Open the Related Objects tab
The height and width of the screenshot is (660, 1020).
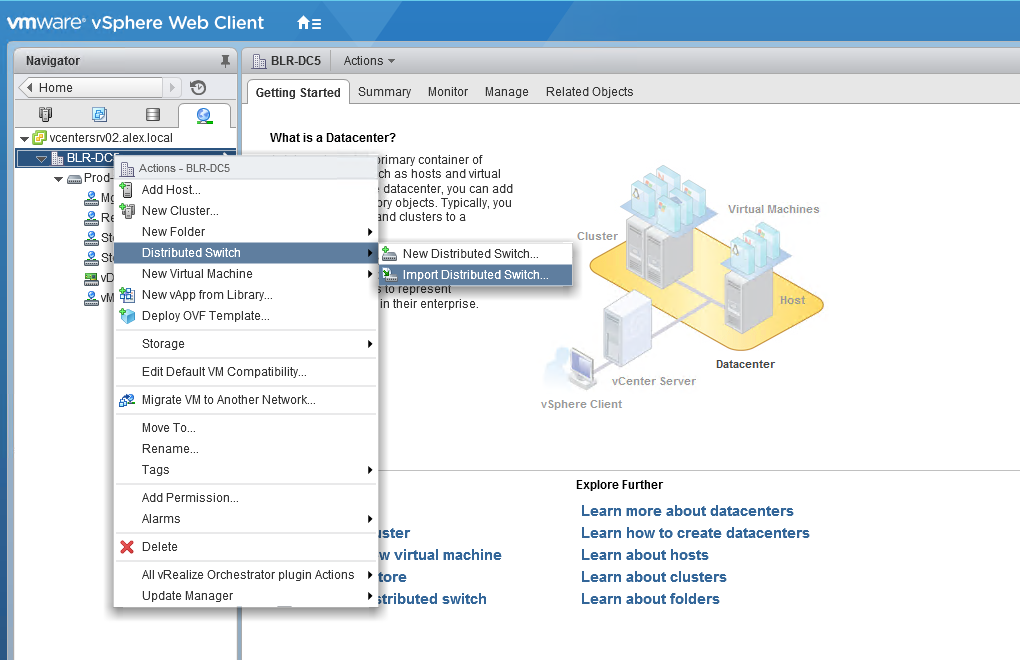(x=589, y=92)
